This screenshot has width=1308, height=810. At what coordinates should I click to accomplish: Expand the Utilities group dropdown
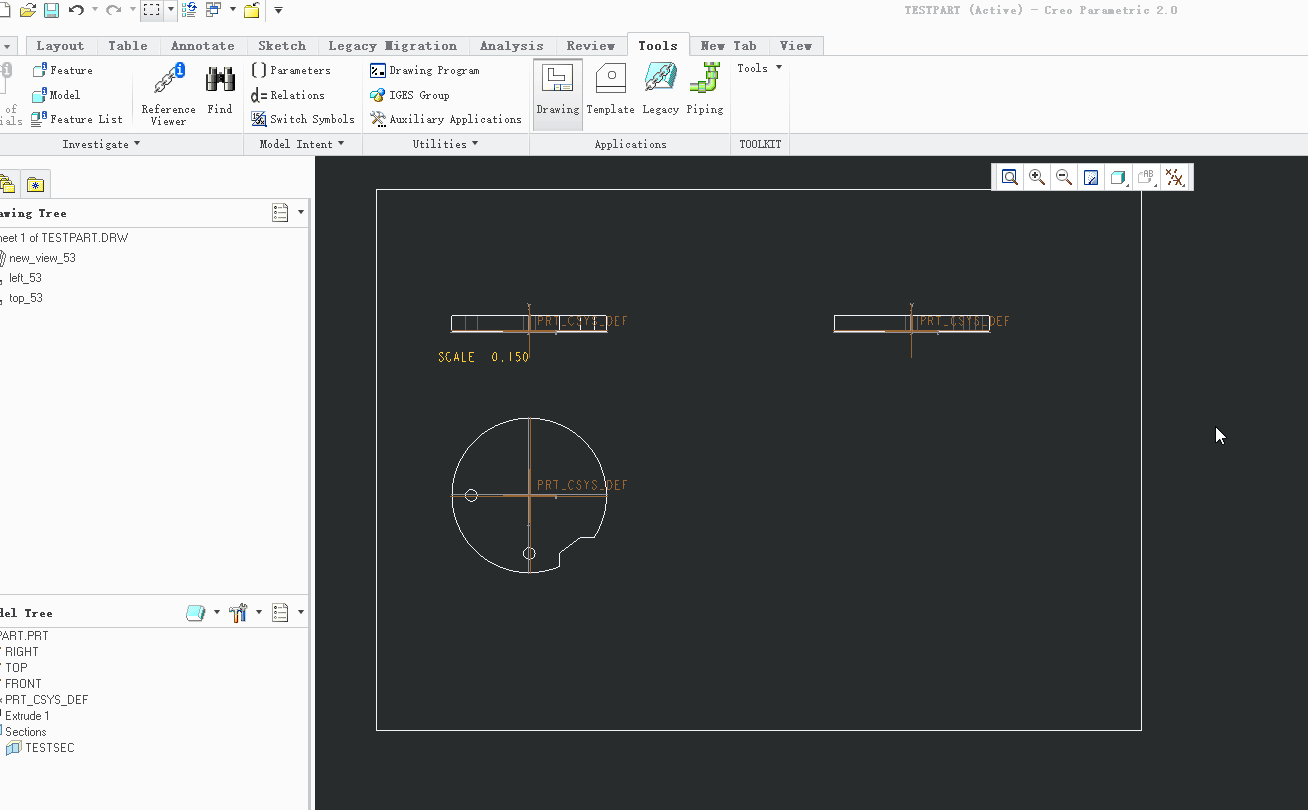pyautogui.click(x=445, y=144)
